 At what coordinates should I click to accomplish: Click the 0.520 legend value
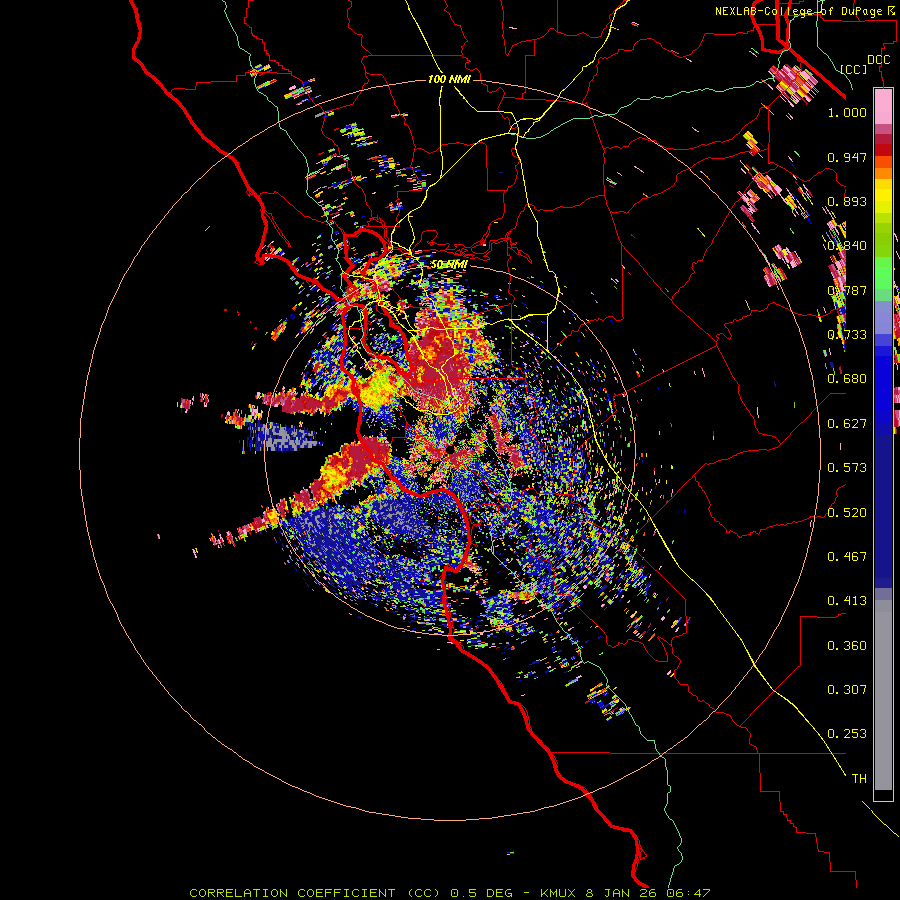pyautogui.click(x=847, y=513)
